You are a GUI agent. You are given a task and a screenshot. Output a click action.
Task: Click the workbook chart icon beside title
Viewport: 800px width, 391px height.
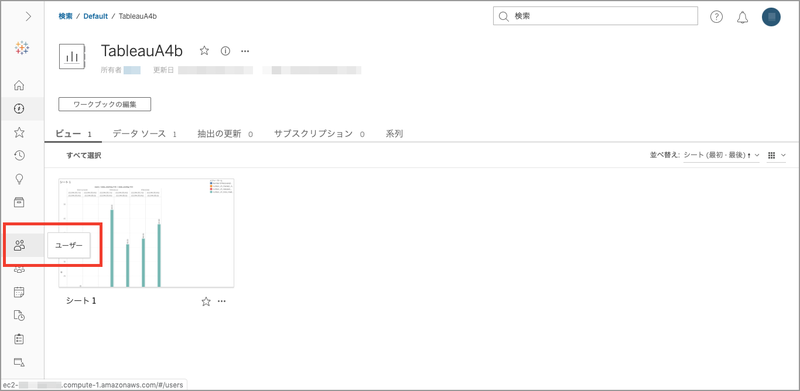[x=72, y=56]
